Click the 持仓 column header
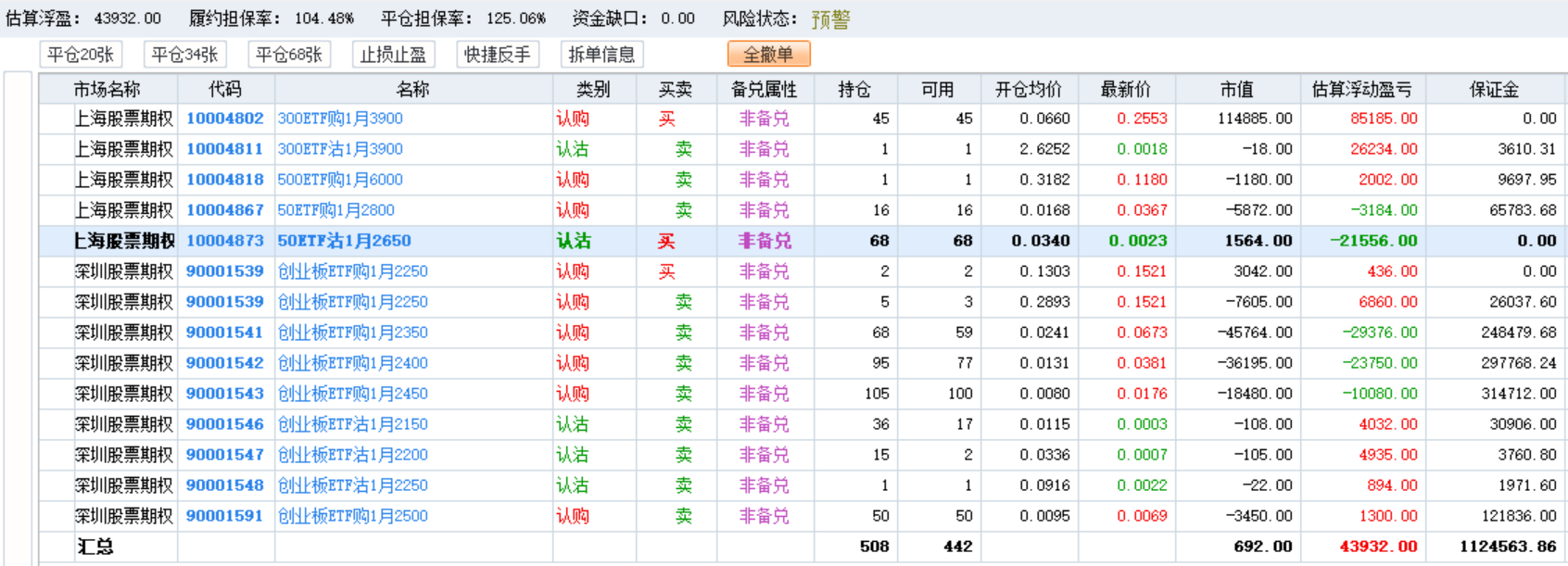 (x=854, y=90)
